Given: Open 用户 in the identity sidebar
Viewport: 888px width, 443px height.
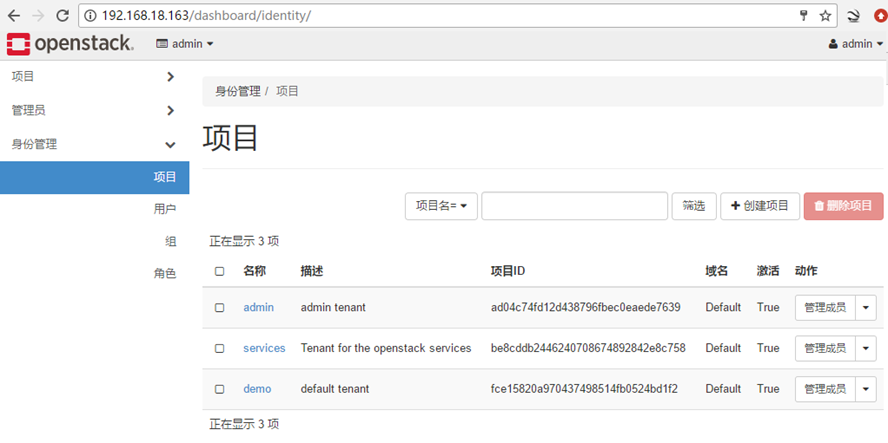Looking at the screenshot, I should [x=164, y=209].
